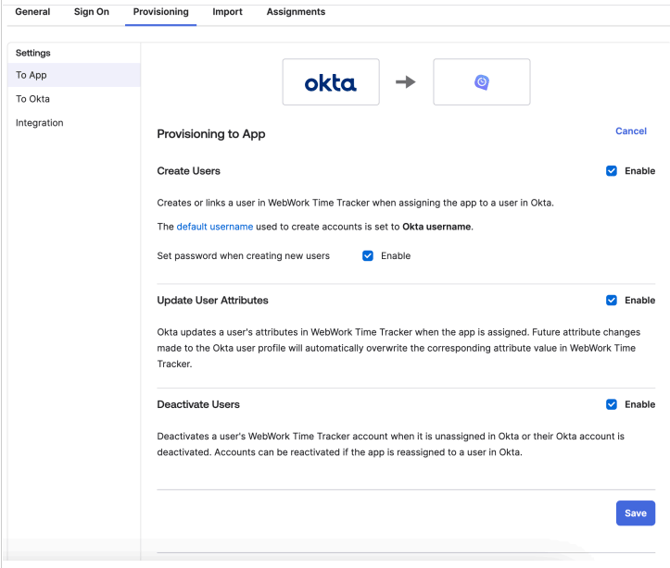This screenshot has height=568, width=670.
Task: Open the Import tab
Action: pyautogui.click(x=227, y=12)
